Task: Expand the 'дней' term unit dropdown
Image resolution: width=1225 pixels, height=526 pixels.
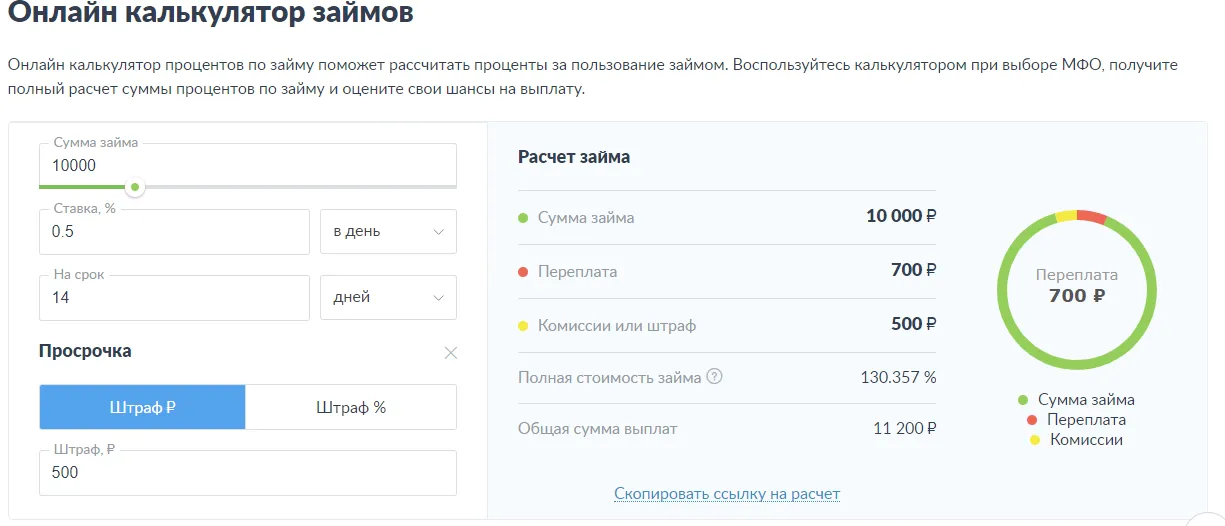Action: point(388,298)
